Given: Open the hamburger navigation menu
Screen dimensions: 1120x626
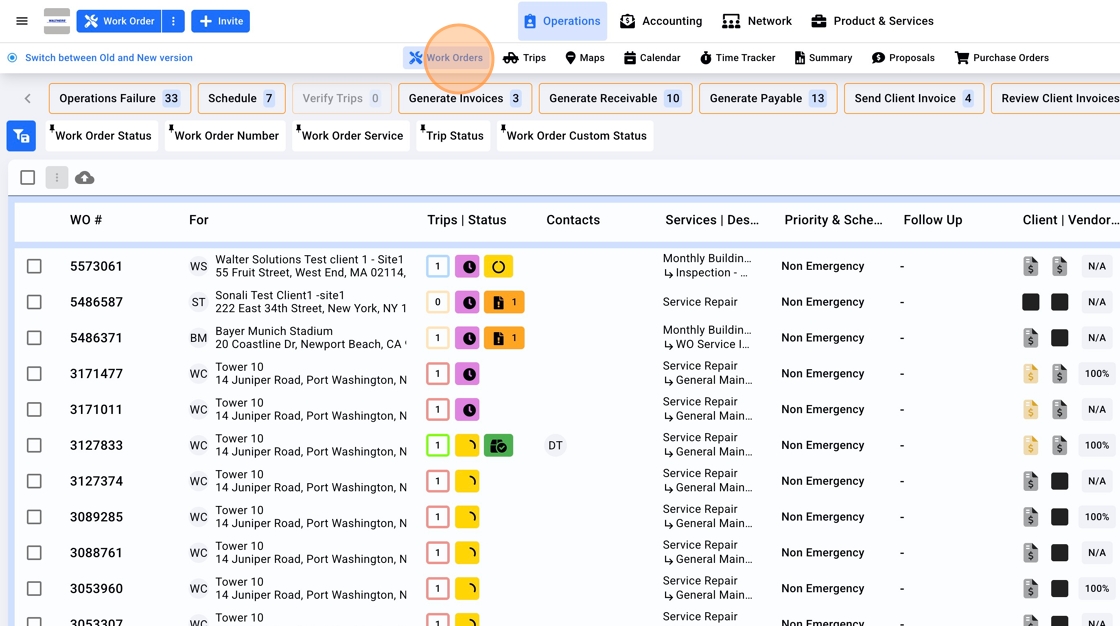Looking at the screenshot, I should [22, 21].
